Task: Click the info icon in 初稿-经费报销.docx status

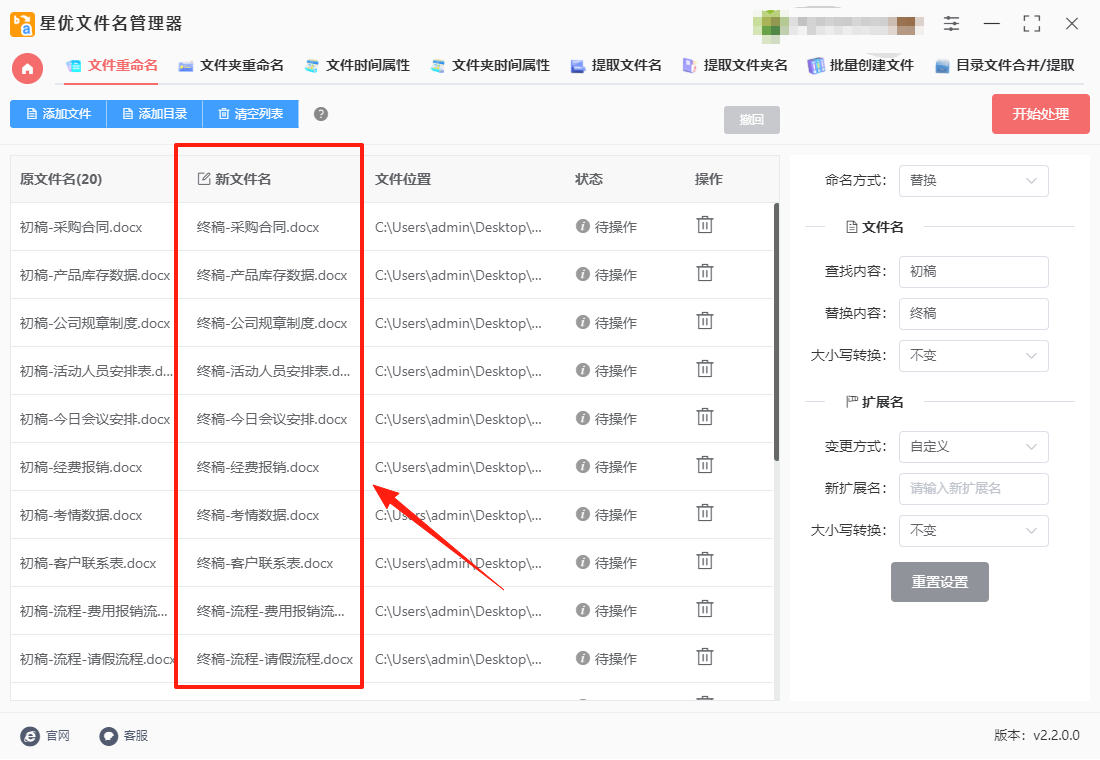Action: point(582,466)
